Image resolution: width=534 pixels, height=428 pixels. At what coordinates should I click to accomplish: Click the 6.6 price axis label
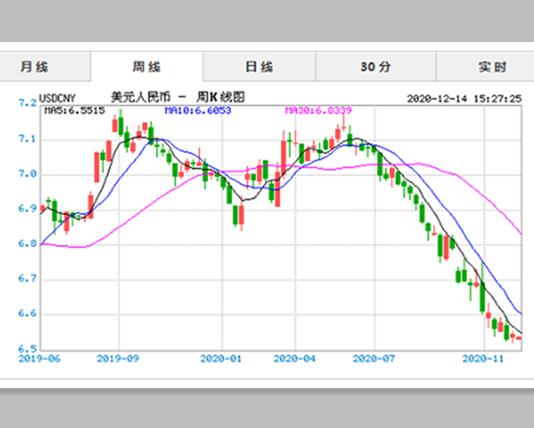point(28,313)
